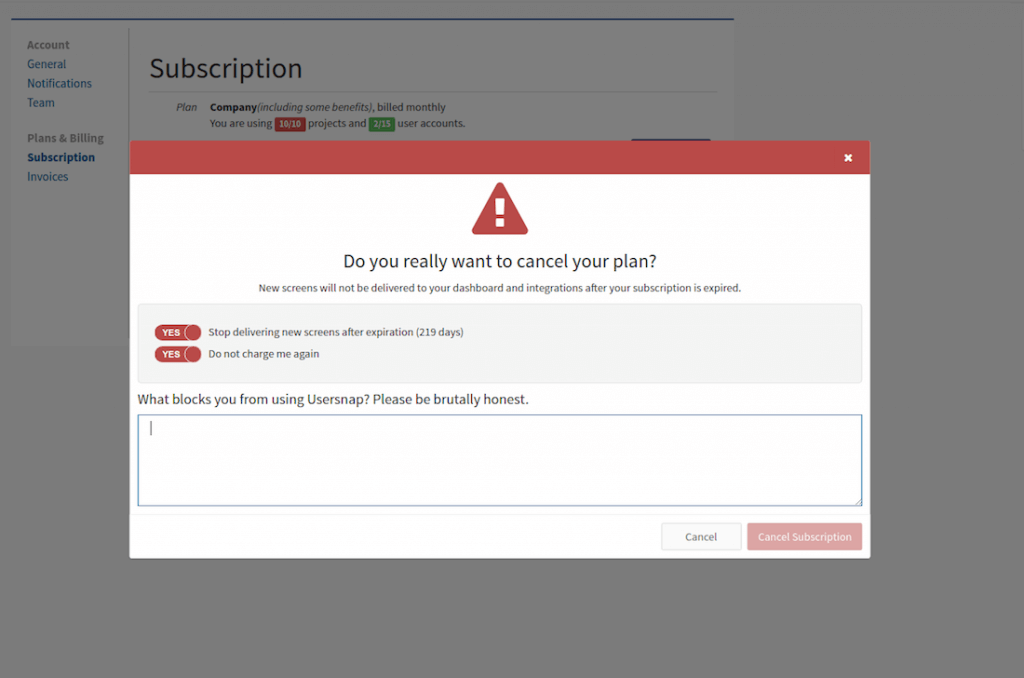1024x678 pixels.
Task: Close the cancel plan dialog with X
Action: [848, 157]
